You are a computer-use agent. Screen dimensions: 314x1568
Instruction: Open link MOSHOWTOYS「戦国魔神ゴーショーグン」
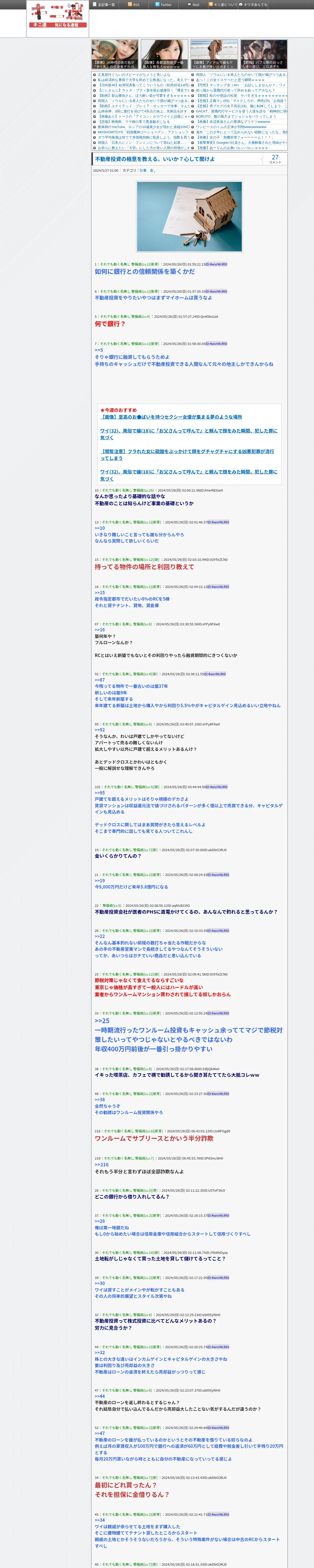143,132
